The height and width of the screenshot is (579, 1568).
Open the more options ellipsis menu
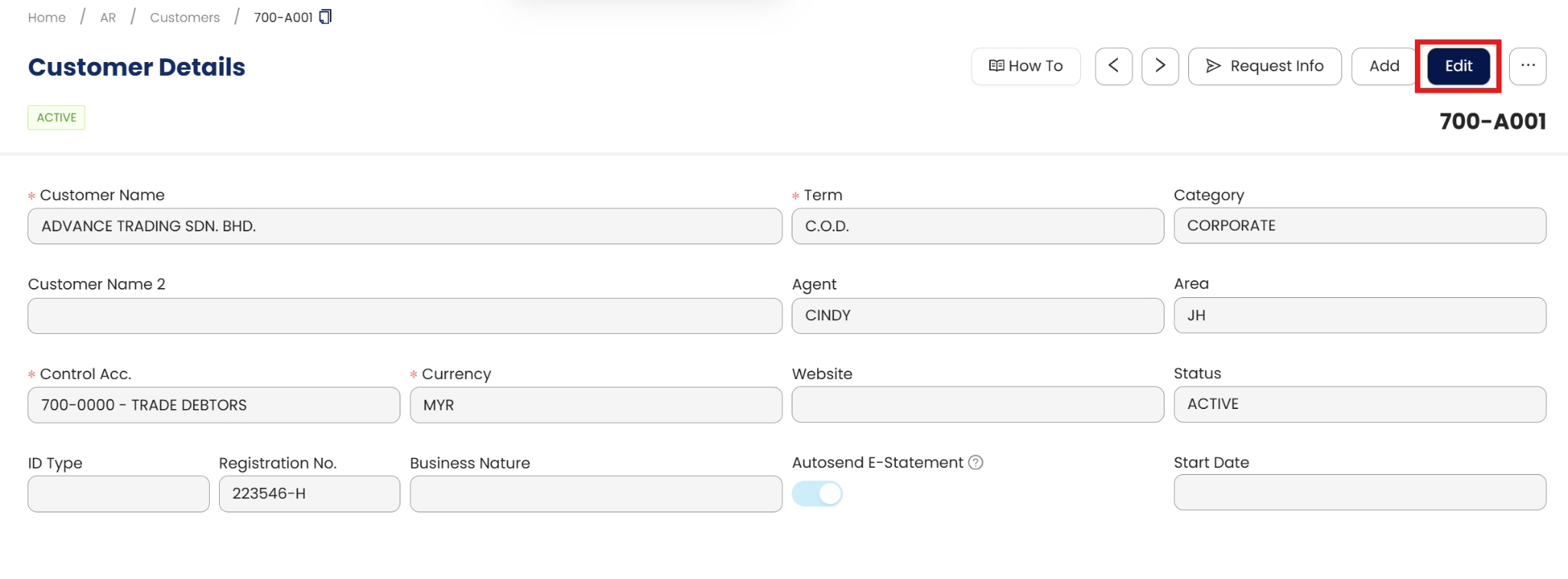pos(1527,66)
